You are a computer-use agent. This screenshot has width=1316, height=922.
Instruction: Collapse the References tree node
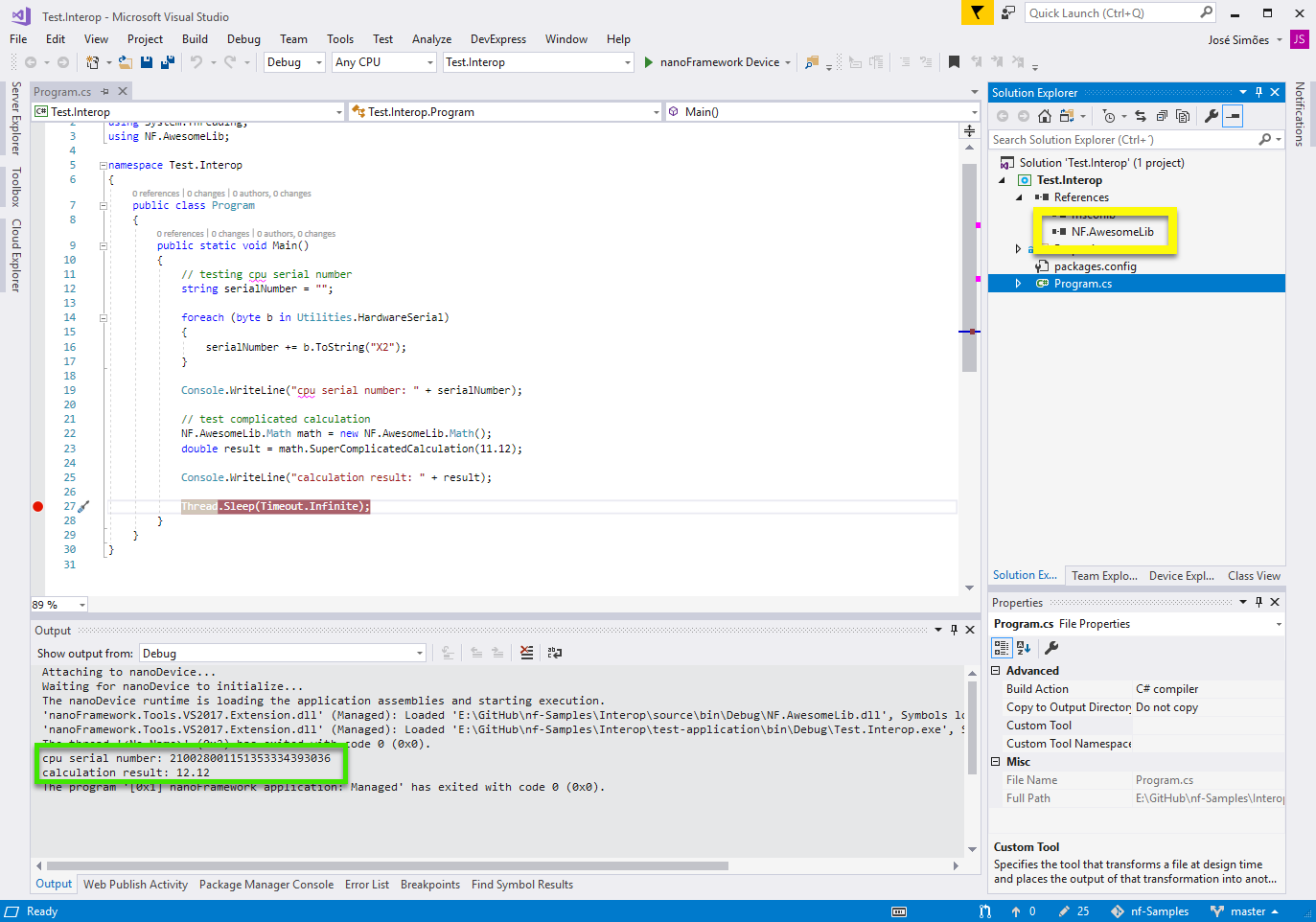(x=1020, y=197)
